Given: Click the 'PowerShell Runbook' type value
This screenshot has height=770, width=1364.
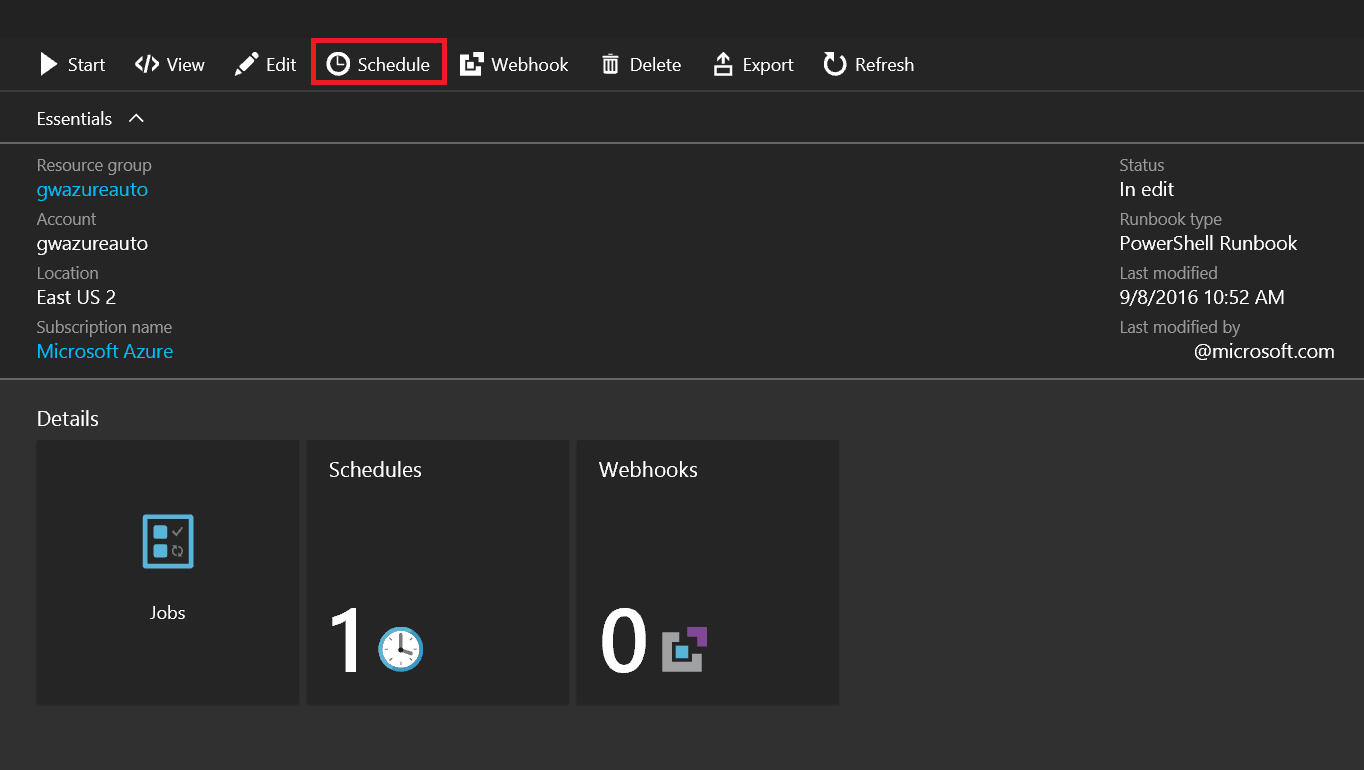Looking at the screenshot, I should [1209, 243].
